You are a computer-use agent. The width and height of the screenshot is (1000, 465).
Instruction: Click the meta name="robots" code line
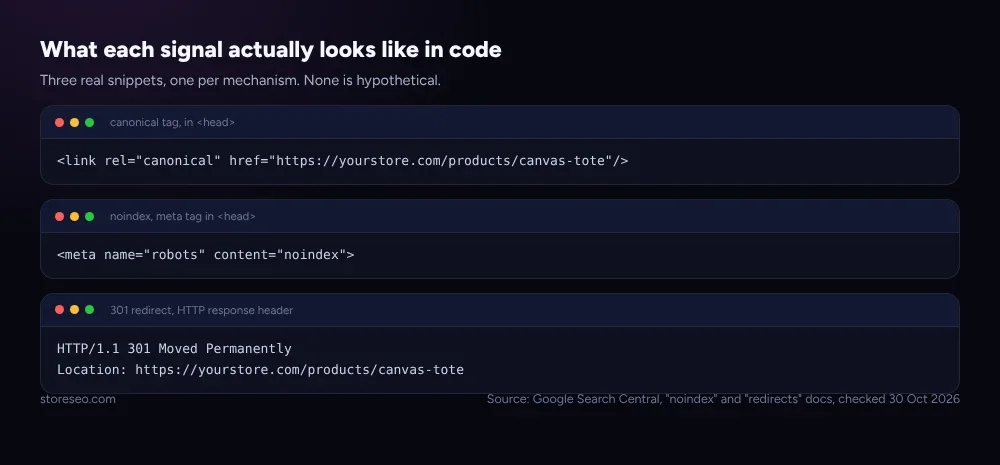[x=205, y=255]
